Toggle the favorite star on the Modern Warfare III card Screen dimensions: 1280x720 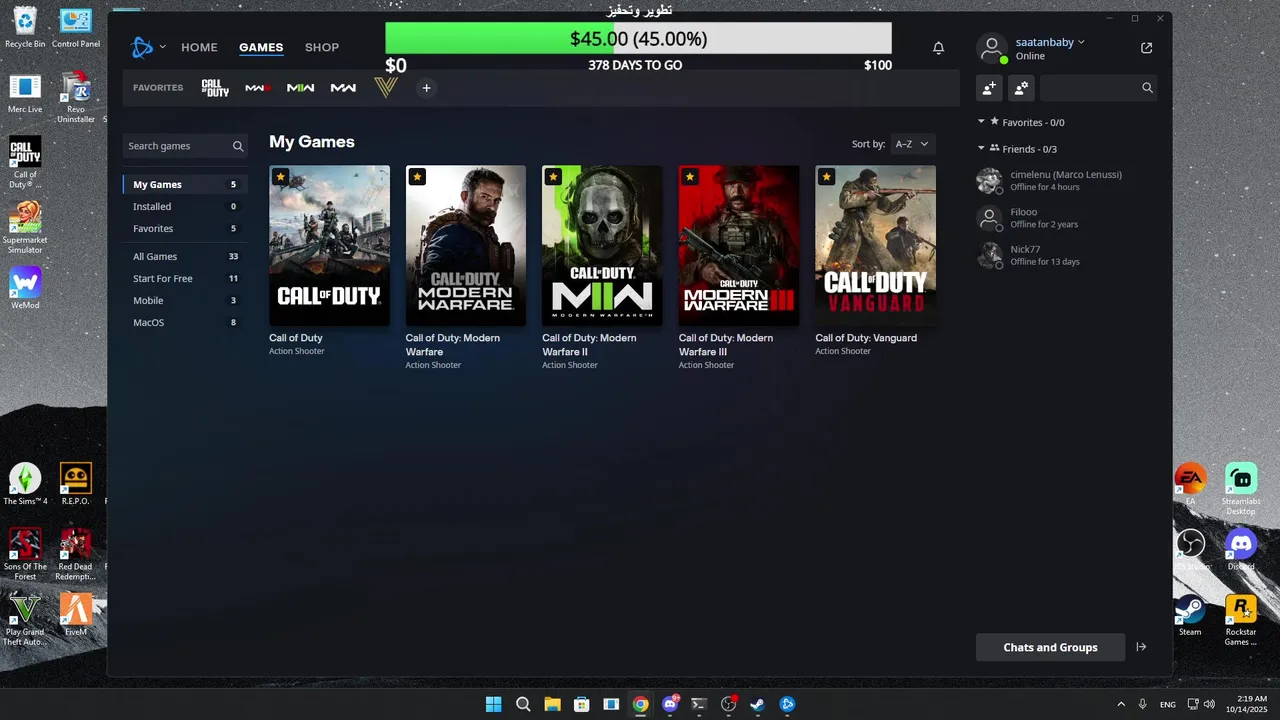(x=690, y=177)
